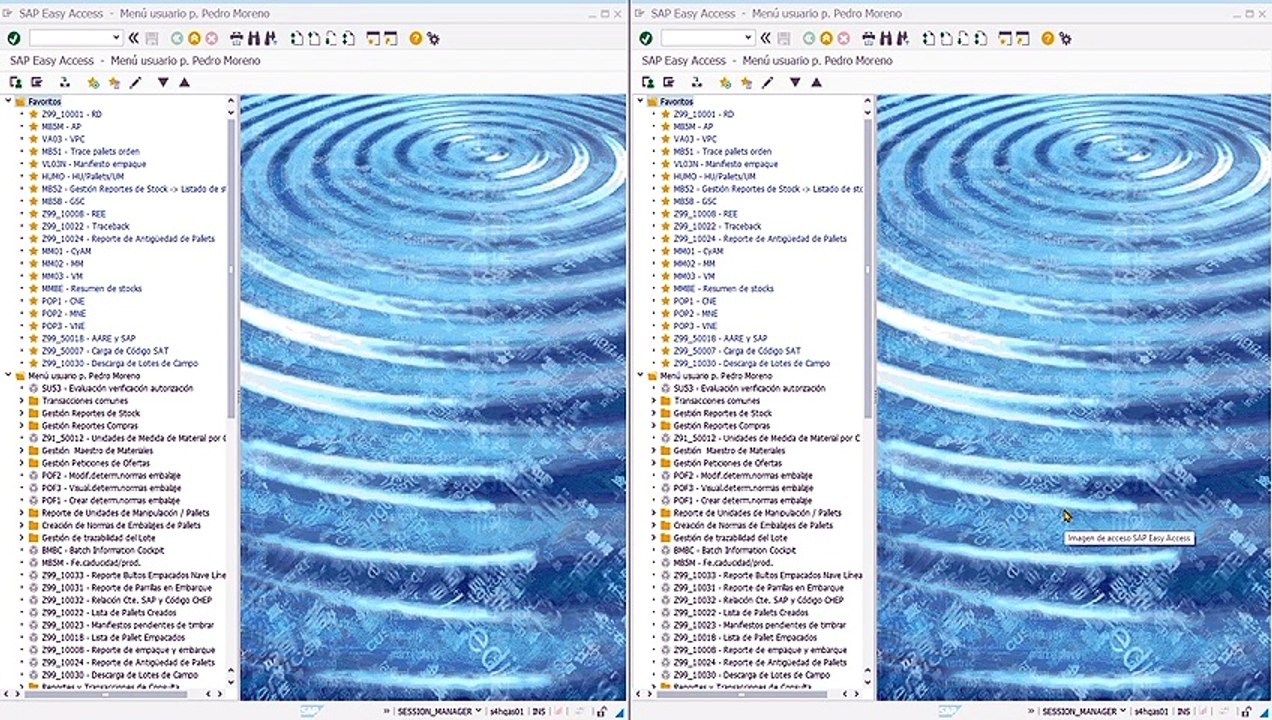
Task: Click the Help question mark in right window
Action: 1047,38
